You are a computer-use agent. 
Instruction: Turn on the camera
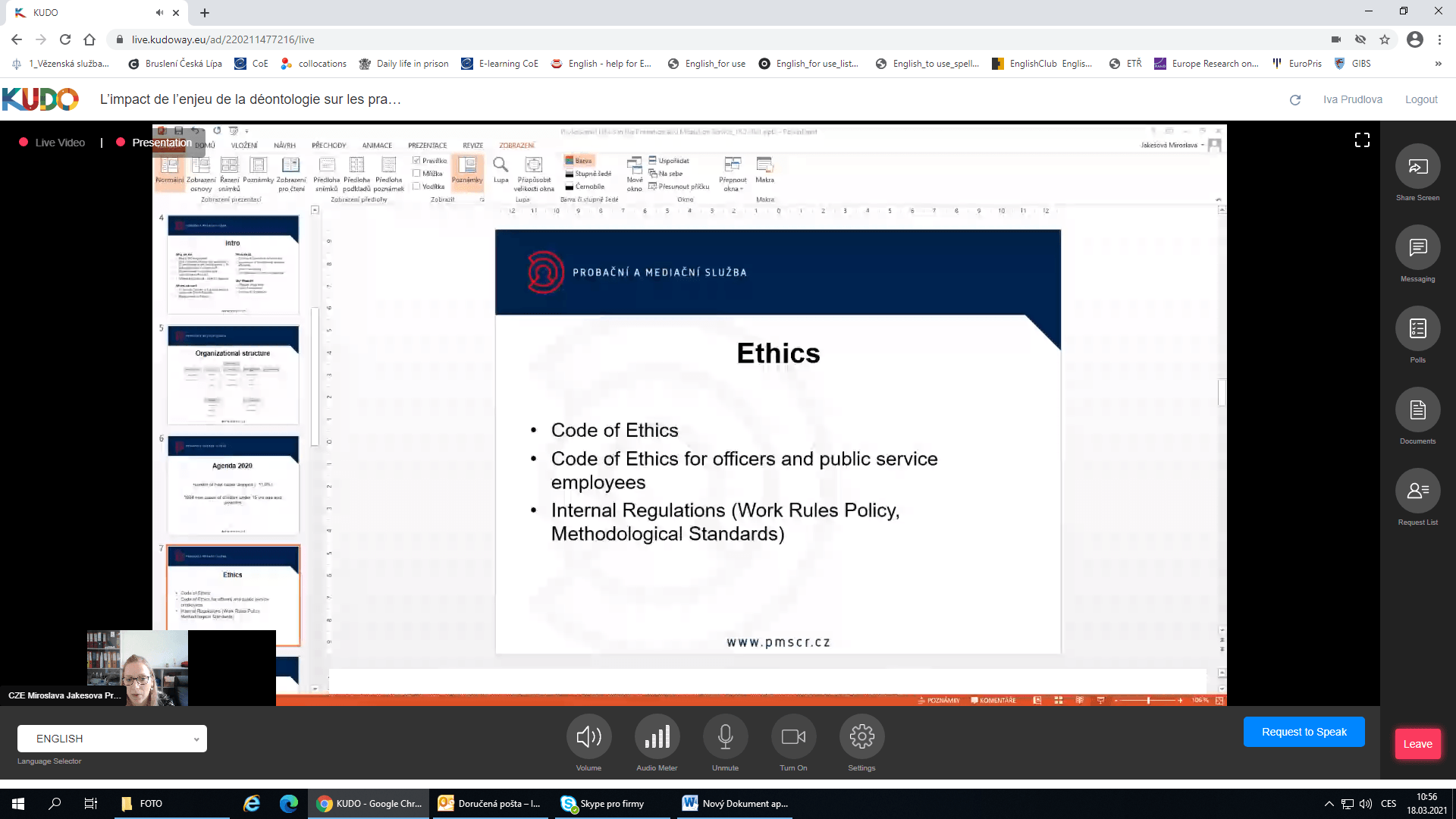tap(793, 736)
